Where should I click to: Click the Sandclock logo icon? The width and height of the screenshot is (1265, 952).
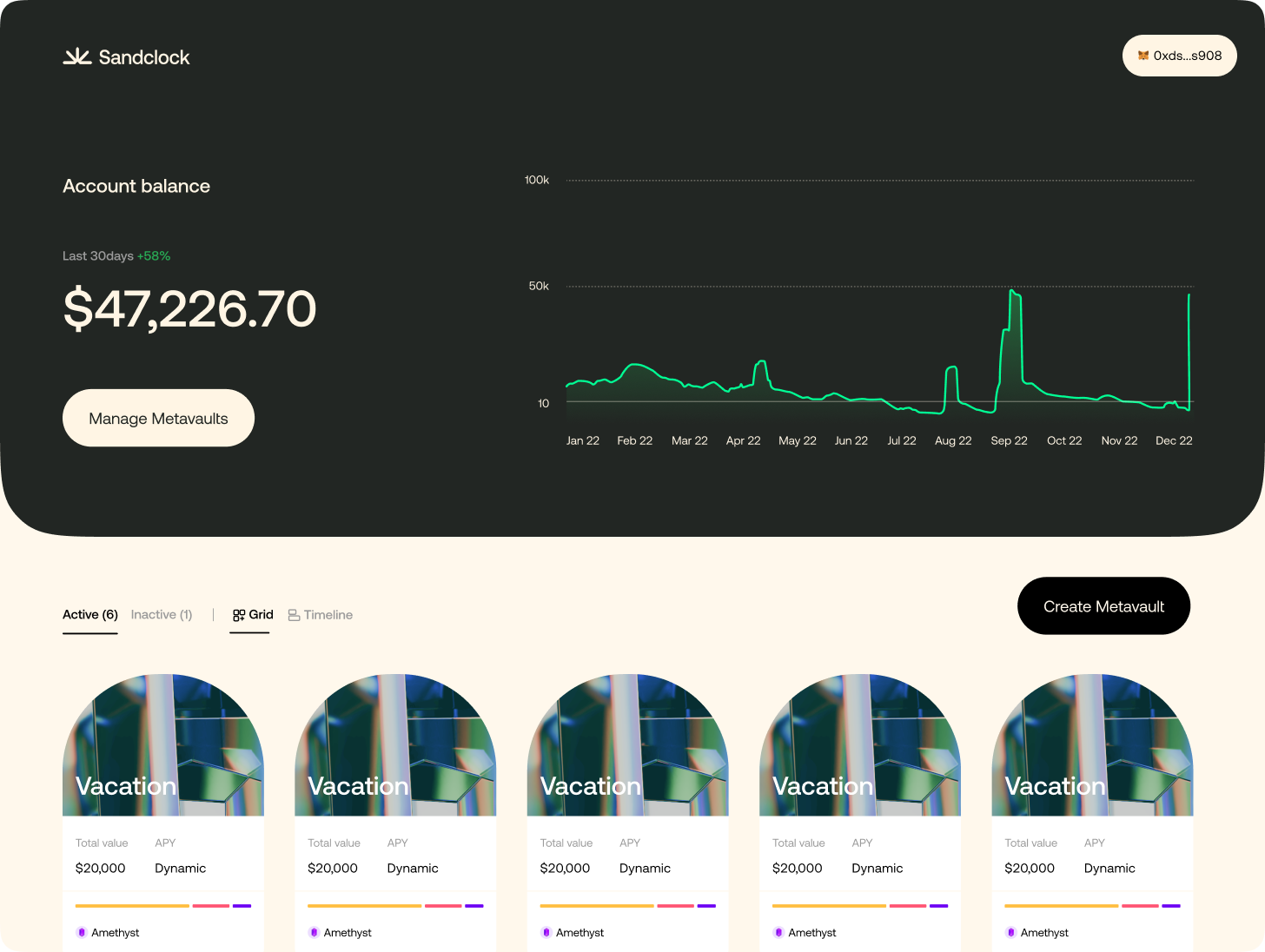[77, 56]
